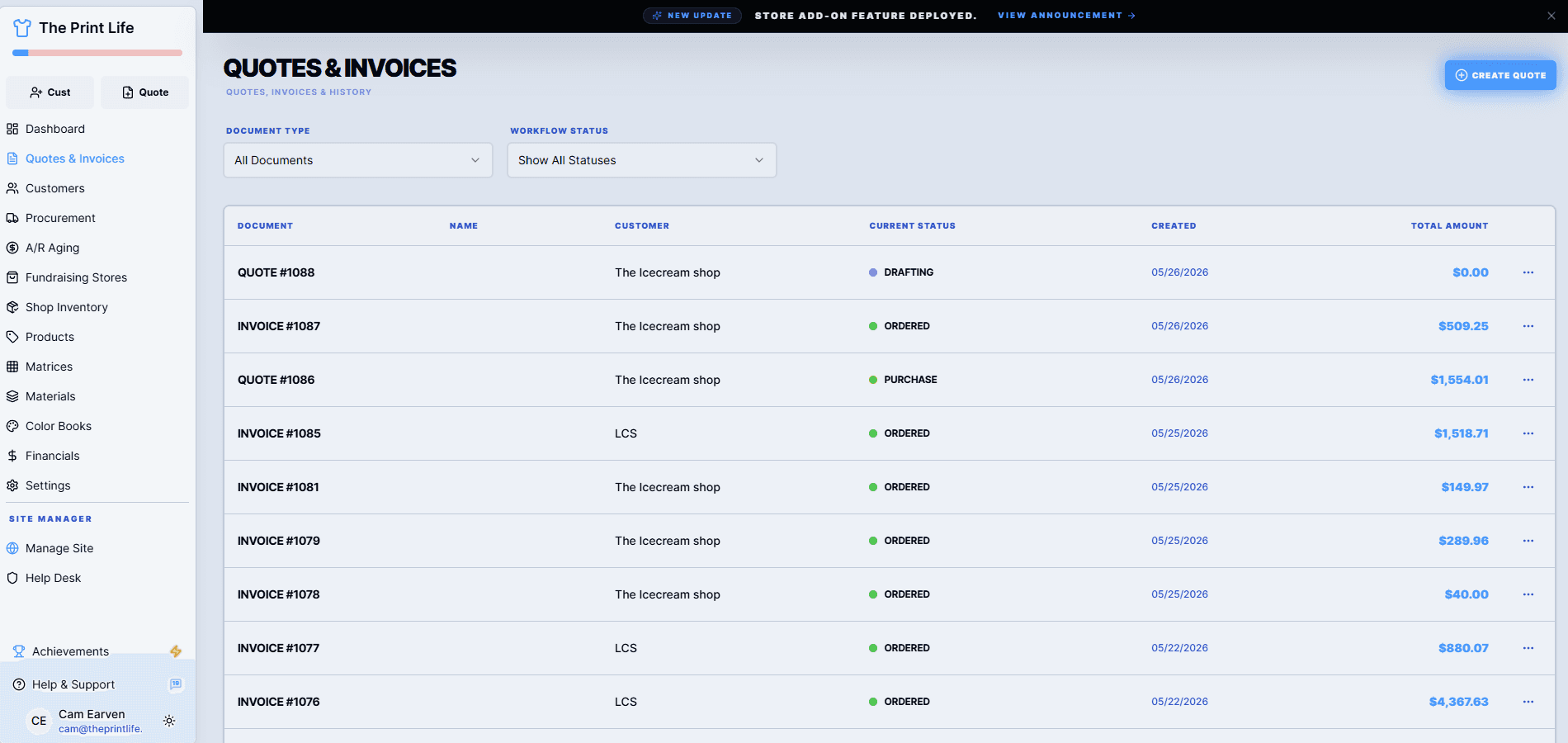1568x743 pixels.
Task: Open the three-dot menu for INVOICE #1077
Action: tap(1528, 648)
